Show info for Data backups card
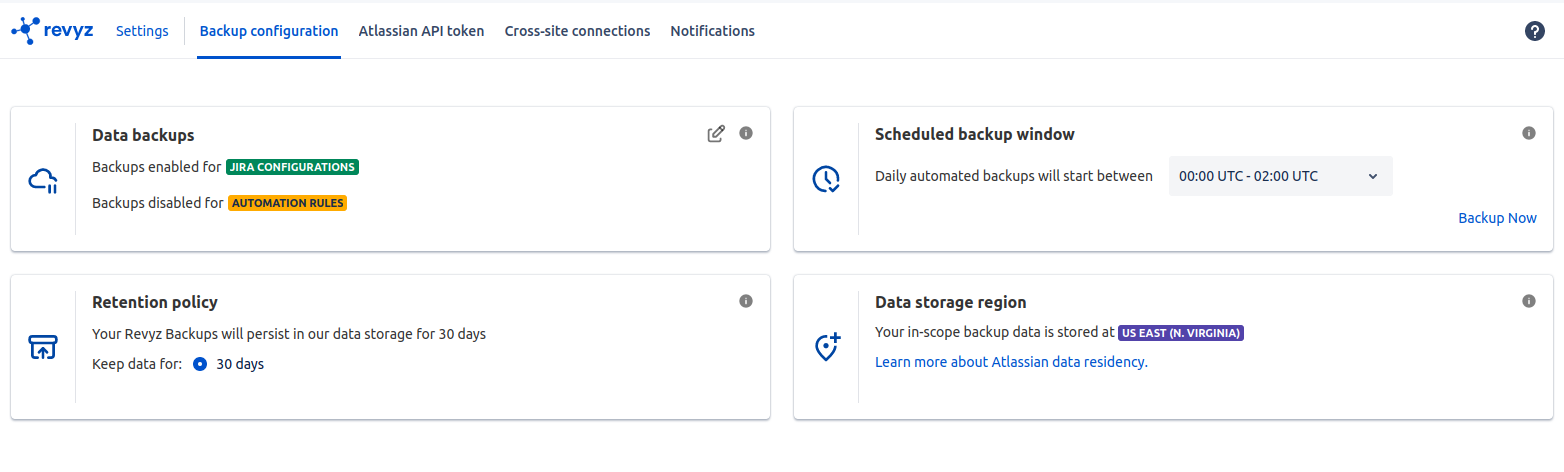Viewport: 1564px width, 472px height. point(745,133)
